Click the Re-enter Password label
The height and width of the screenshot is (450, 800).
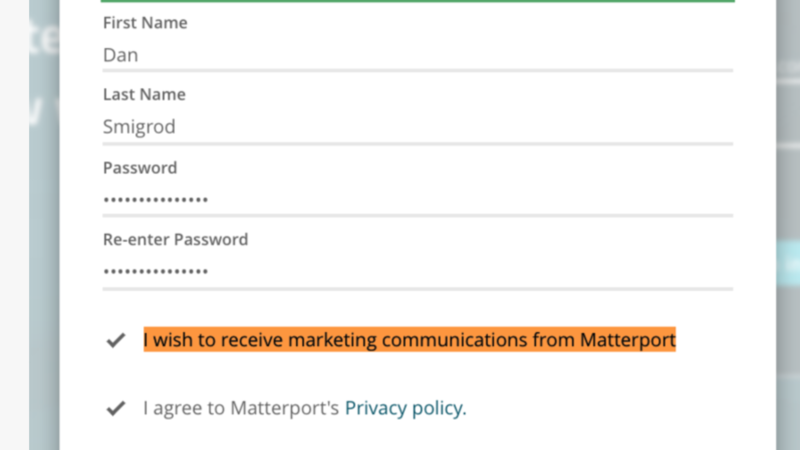point(175,240)
